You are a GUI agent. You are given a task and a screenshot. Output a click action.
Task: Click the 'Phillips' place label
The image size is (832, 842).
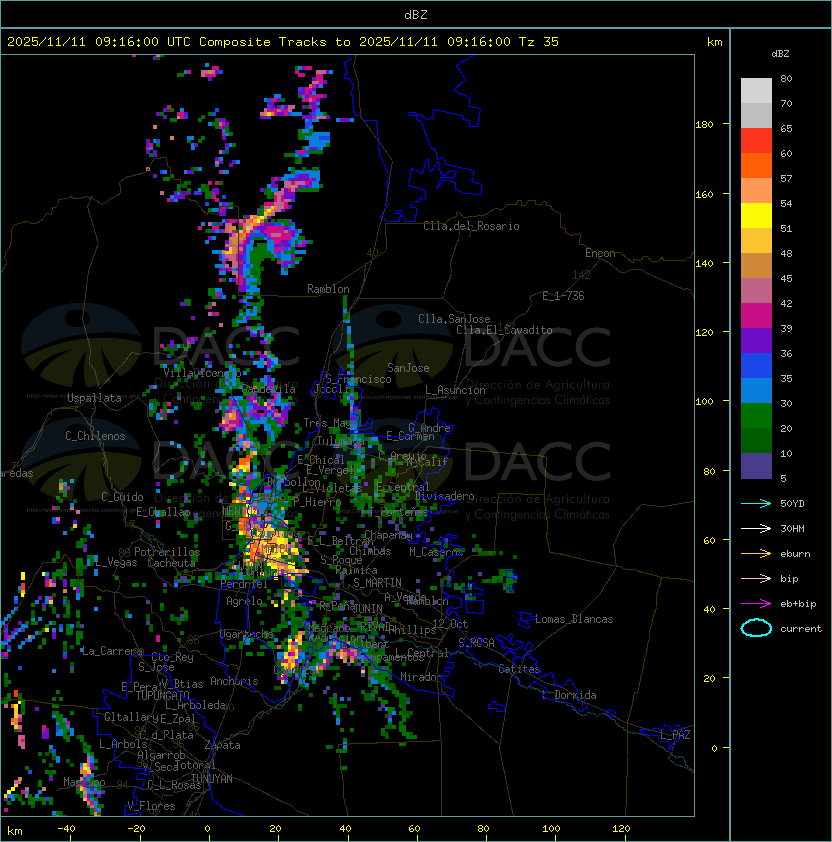[x=413, y=630]
